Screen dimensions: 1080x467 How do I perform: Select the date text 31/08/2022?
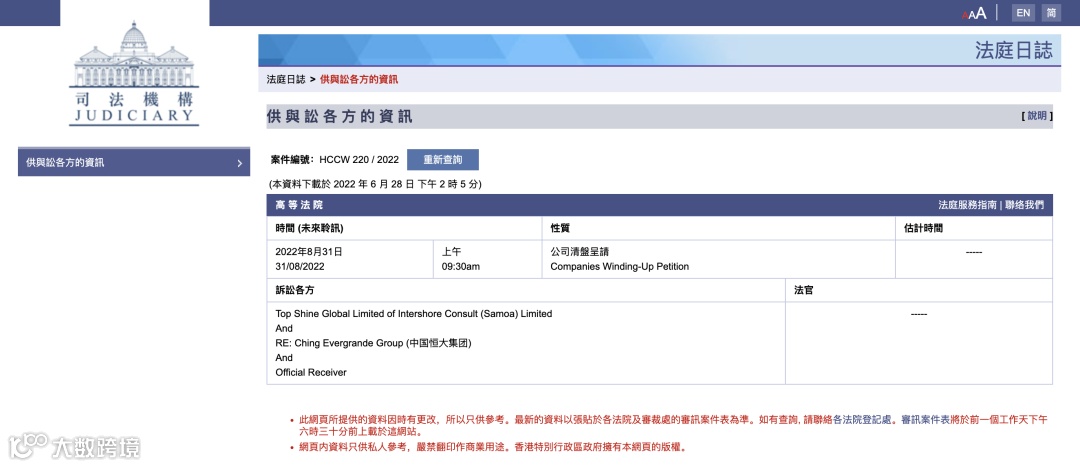click(300, 267)
